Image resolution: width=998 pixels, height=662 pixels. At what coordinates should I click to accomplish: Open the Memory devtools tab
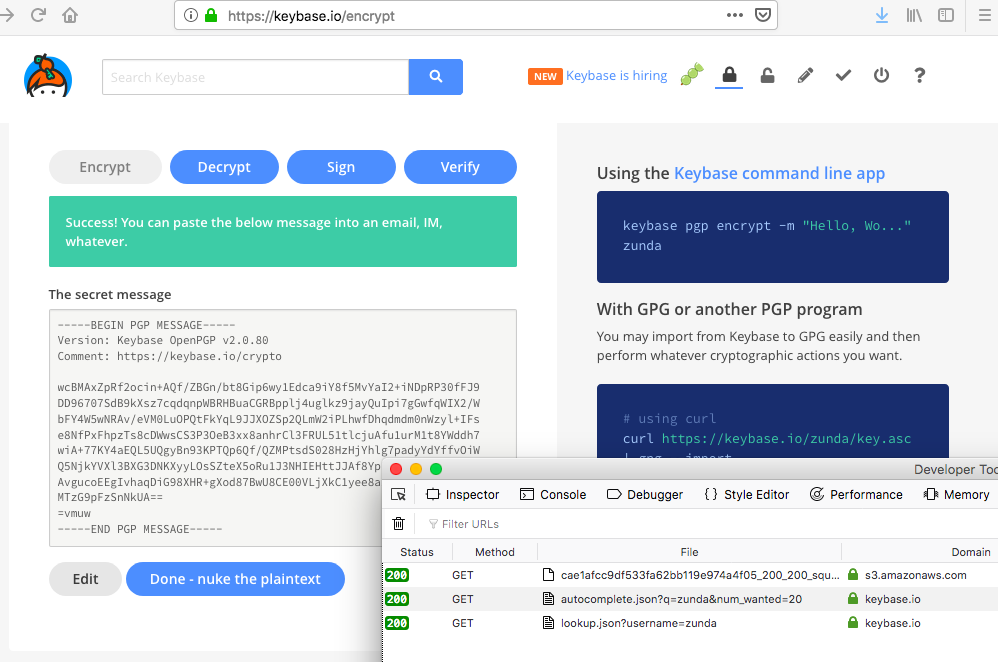coord(957,495)
